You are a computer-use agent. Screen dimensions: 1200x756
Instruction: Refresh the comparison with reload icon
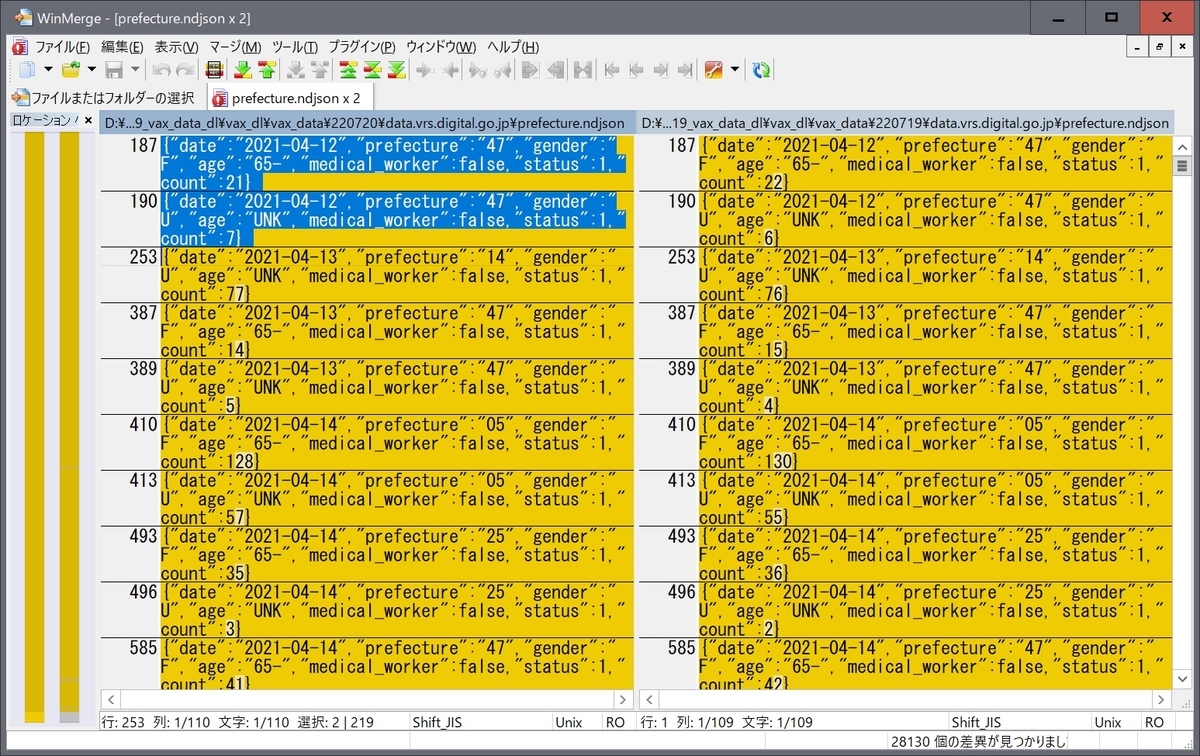click(x=762, y=70)
